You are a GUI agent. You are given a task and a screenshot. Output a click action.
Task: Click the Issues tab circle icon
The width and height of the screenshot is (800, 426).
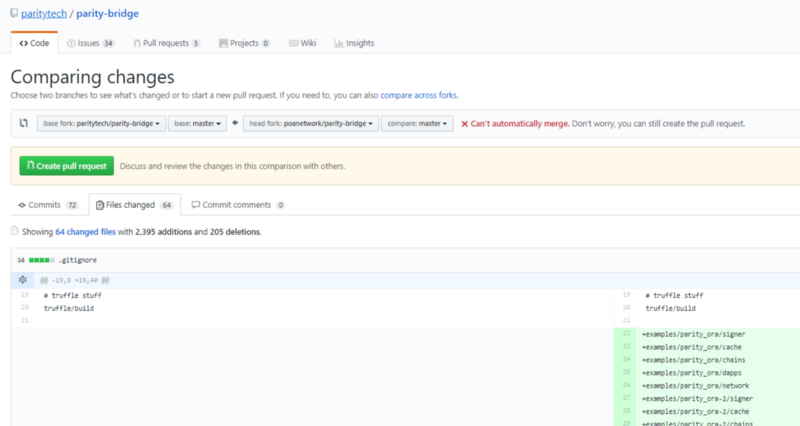71,43
